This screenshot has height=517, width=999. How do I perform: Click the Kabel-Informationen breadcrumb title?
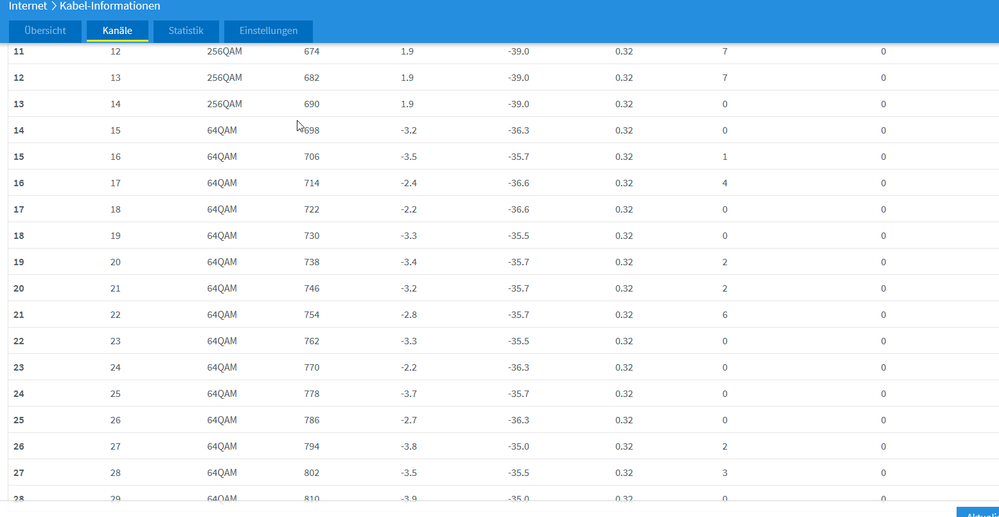pyautogui.click(x=110, y=6)
